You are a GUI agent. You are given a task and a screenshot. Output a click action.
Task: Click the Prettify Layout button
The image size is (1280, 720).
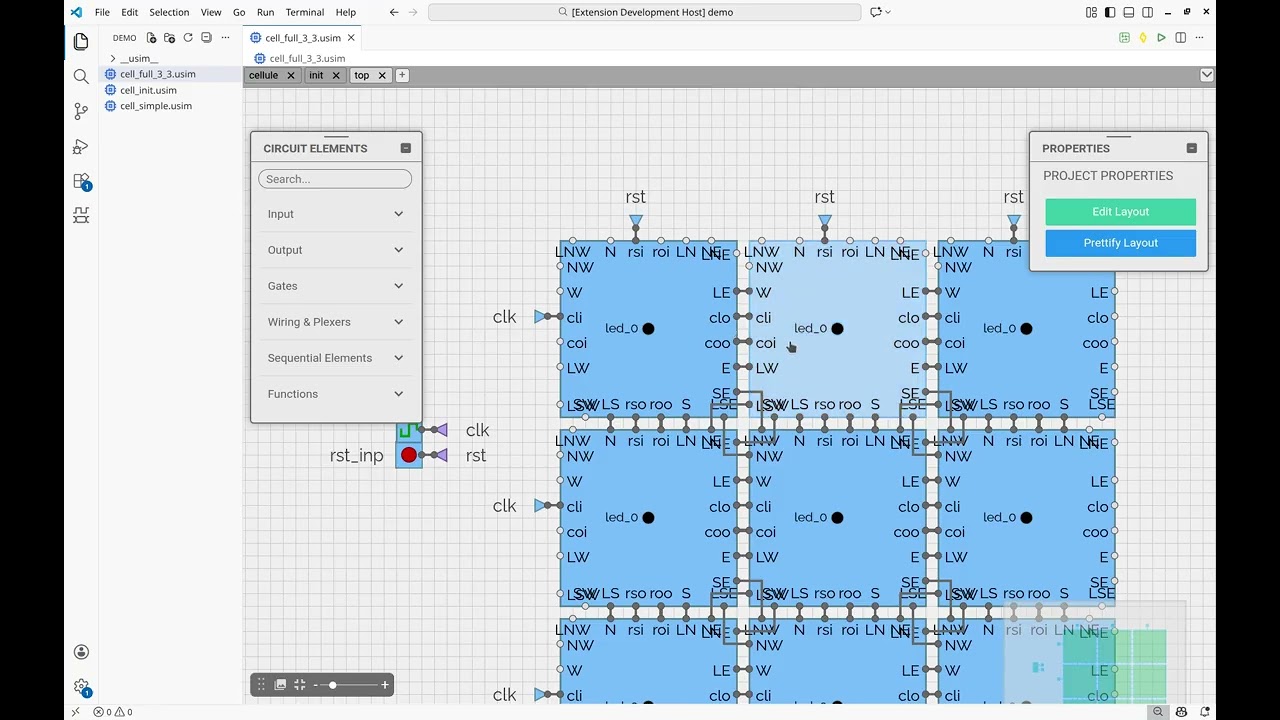[x=1120, y=243]
